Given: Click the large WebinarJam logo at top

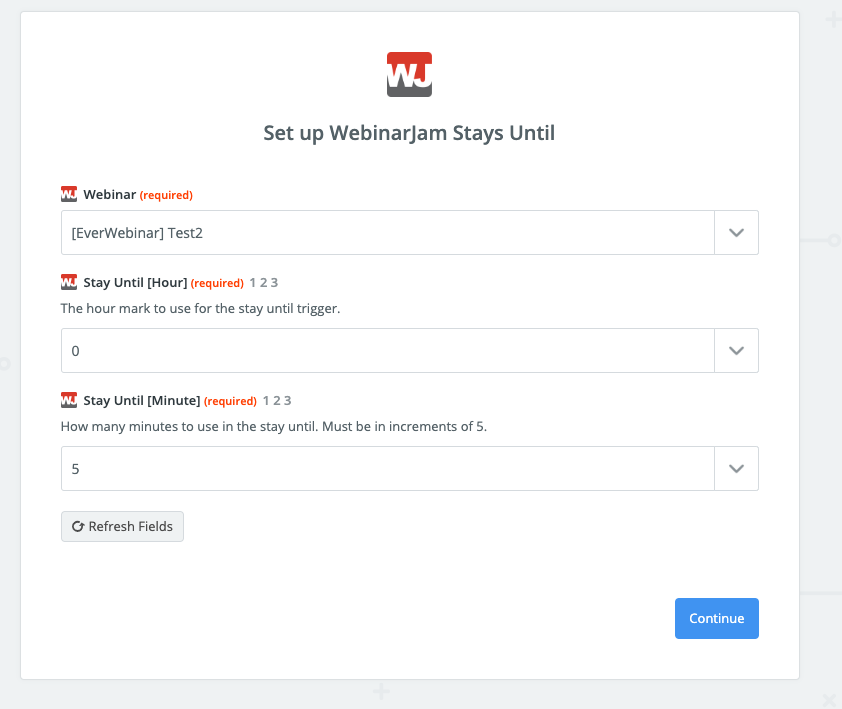Looking at the screenshot, I should 409,75.
